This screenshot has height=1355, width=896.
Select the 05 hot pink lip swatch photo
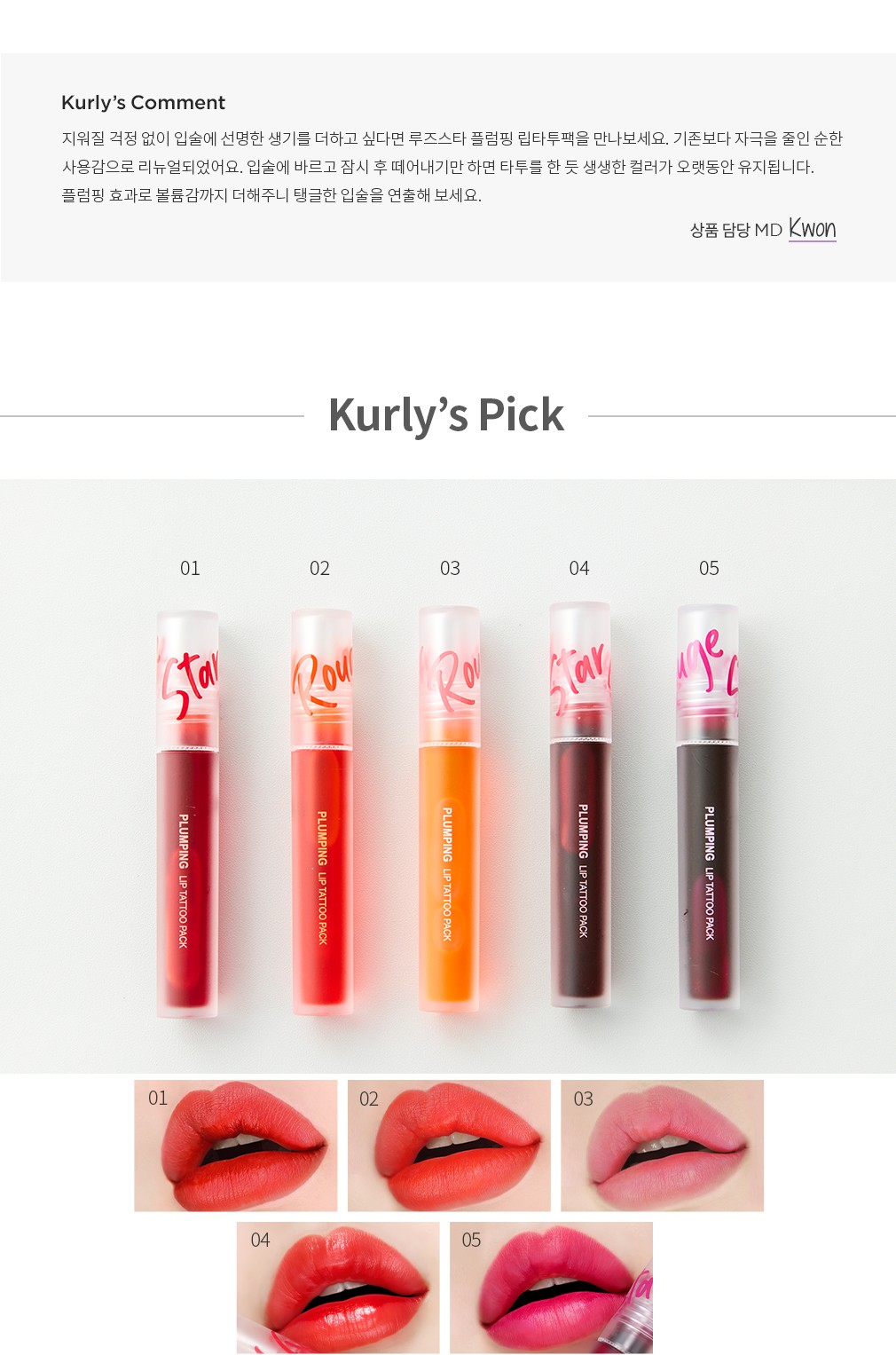click(x=551, y=1288)
